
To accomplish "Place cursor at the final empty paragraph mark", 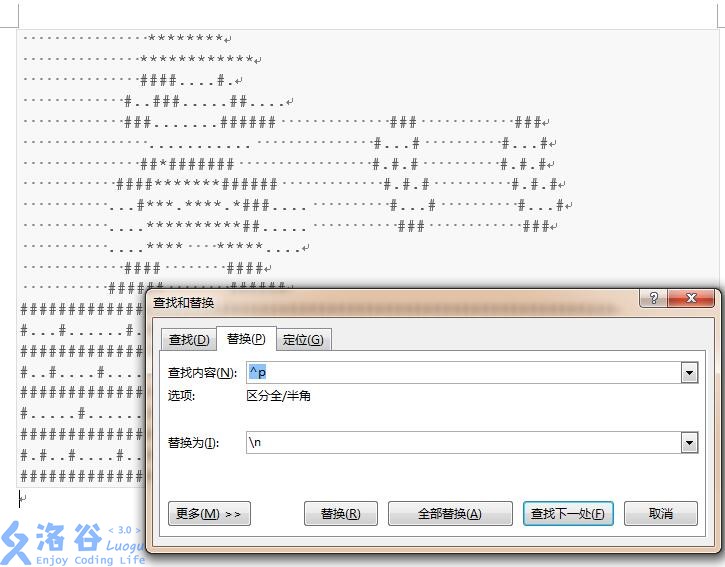I will 23,497.
